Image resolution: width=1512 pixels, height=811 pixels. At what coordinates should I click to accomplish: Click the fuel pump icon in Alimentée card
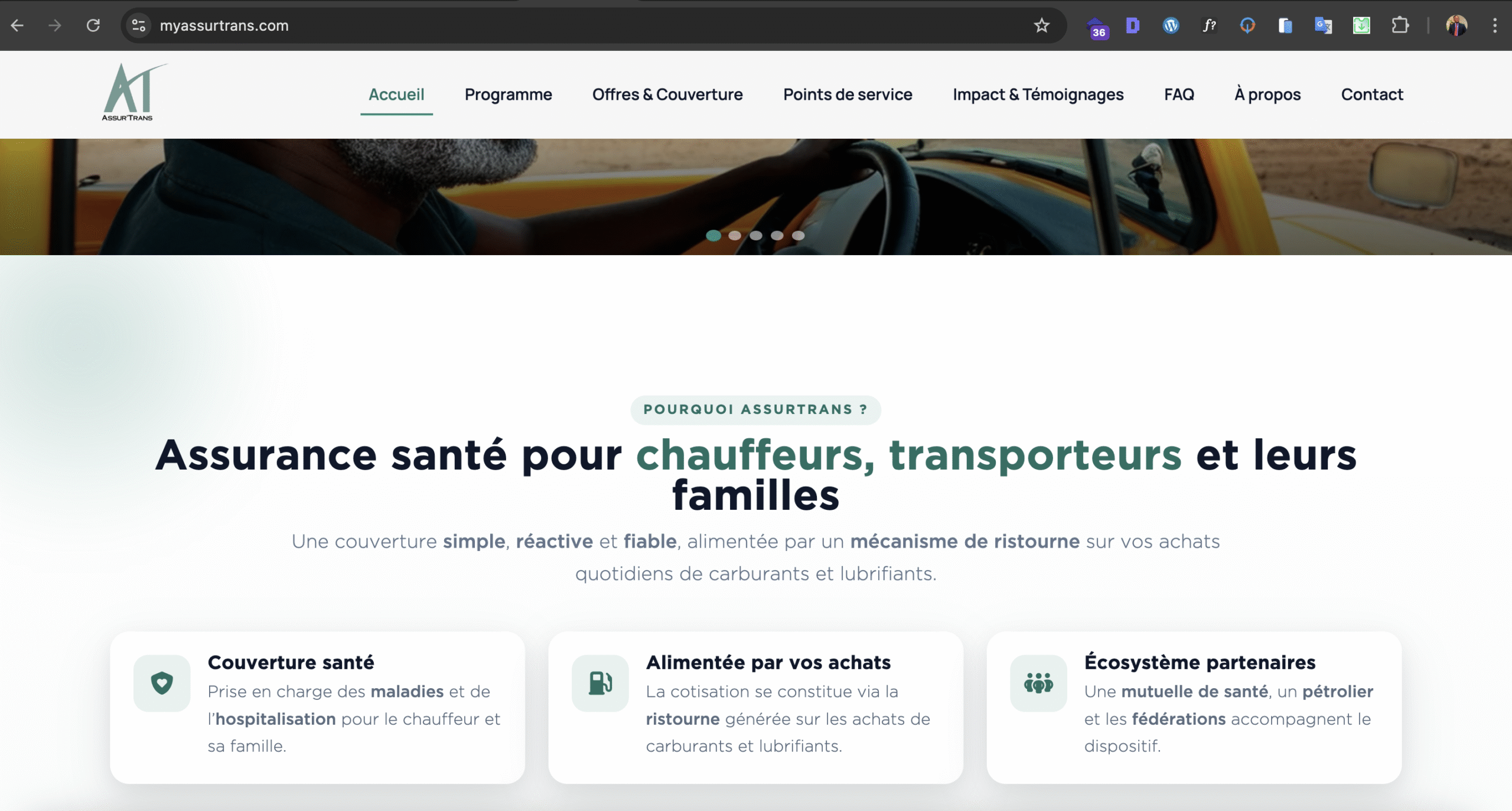pyautogui.click(x=600, y=683)
